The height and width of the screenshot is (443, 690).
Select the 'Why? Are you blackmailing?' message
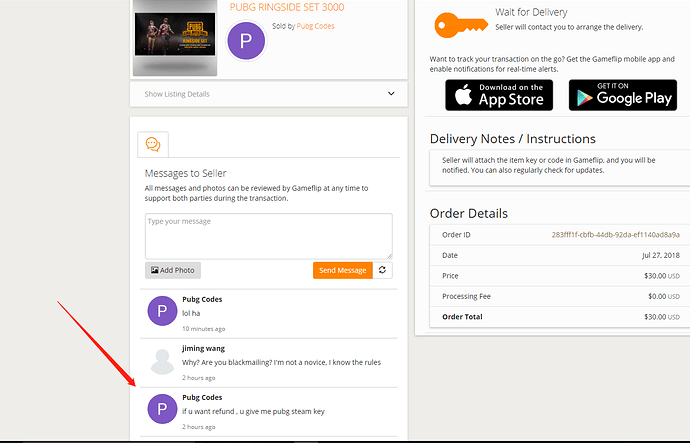coord(282,362)
